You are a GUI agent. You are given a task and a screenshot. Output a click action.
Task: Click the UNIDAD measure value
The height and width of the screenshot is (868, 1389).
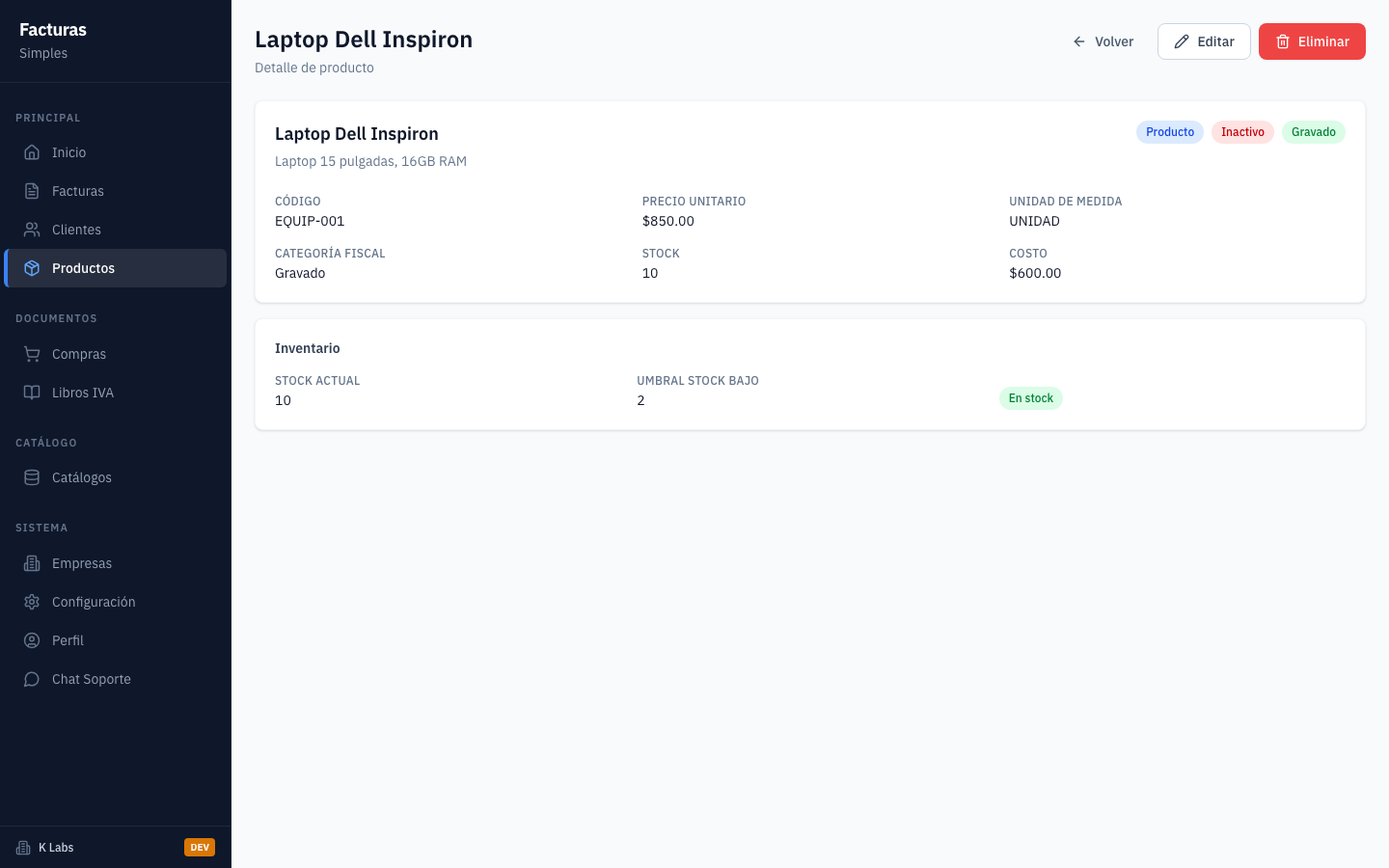coord(1034,221)
